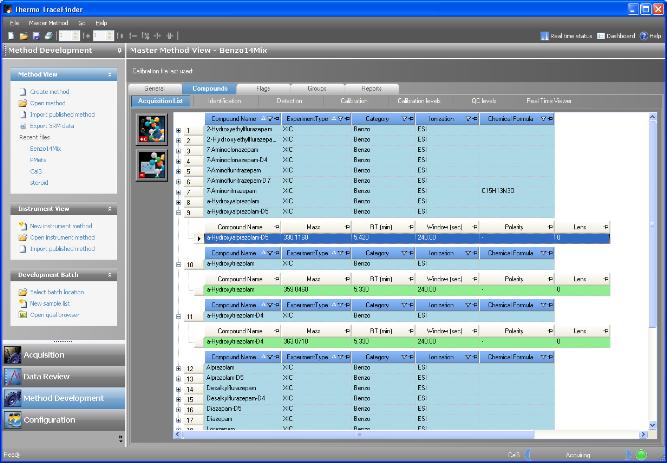Click the Acquisition navigation icon

point(12,355)
